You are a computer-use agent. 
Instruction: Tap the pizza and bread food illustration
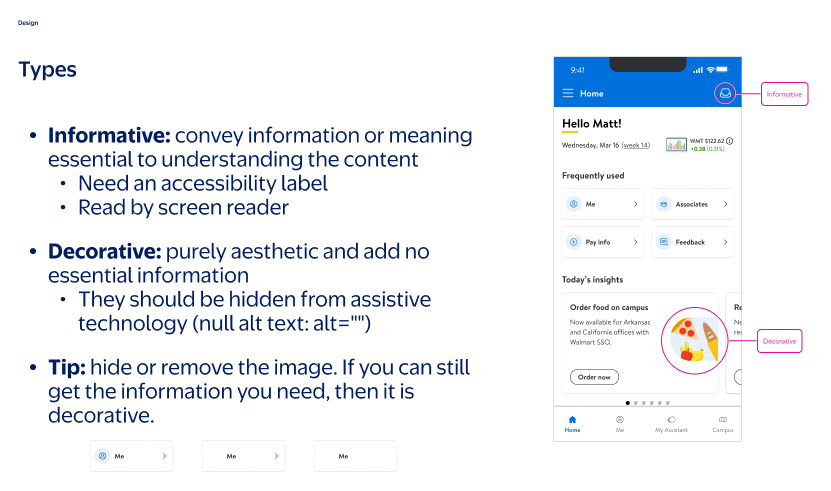[695, 340]
